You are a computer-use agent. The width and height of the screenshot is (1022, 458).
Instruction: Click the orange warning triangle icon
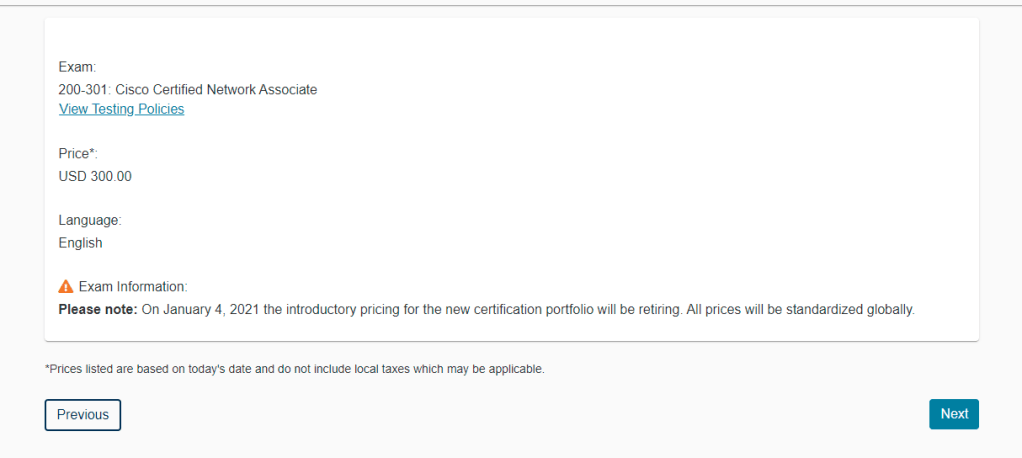coord(66,286)
